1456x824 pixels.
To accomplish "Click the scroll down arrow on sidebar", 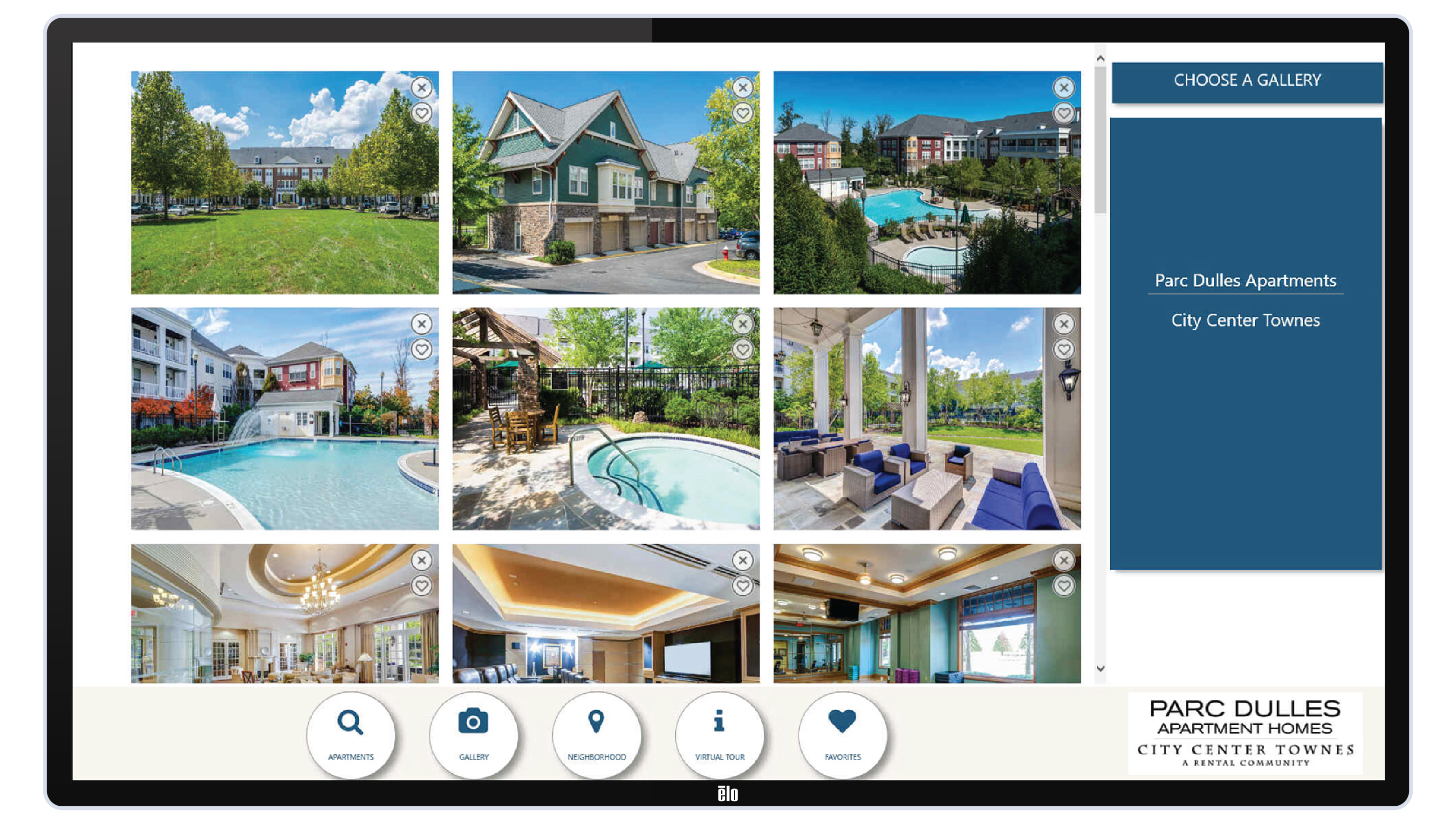I will [x=1100, y=669].
